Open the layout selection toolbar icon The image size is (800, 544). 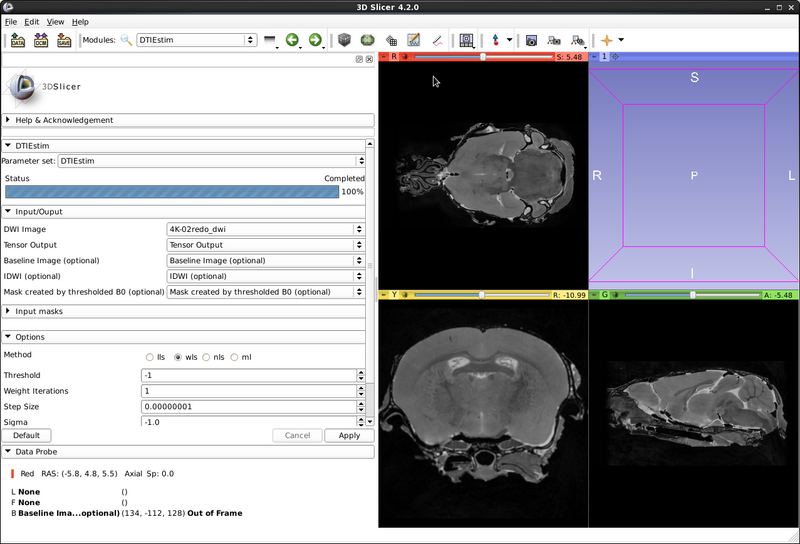pyautogui.click(x=467, y=40)
